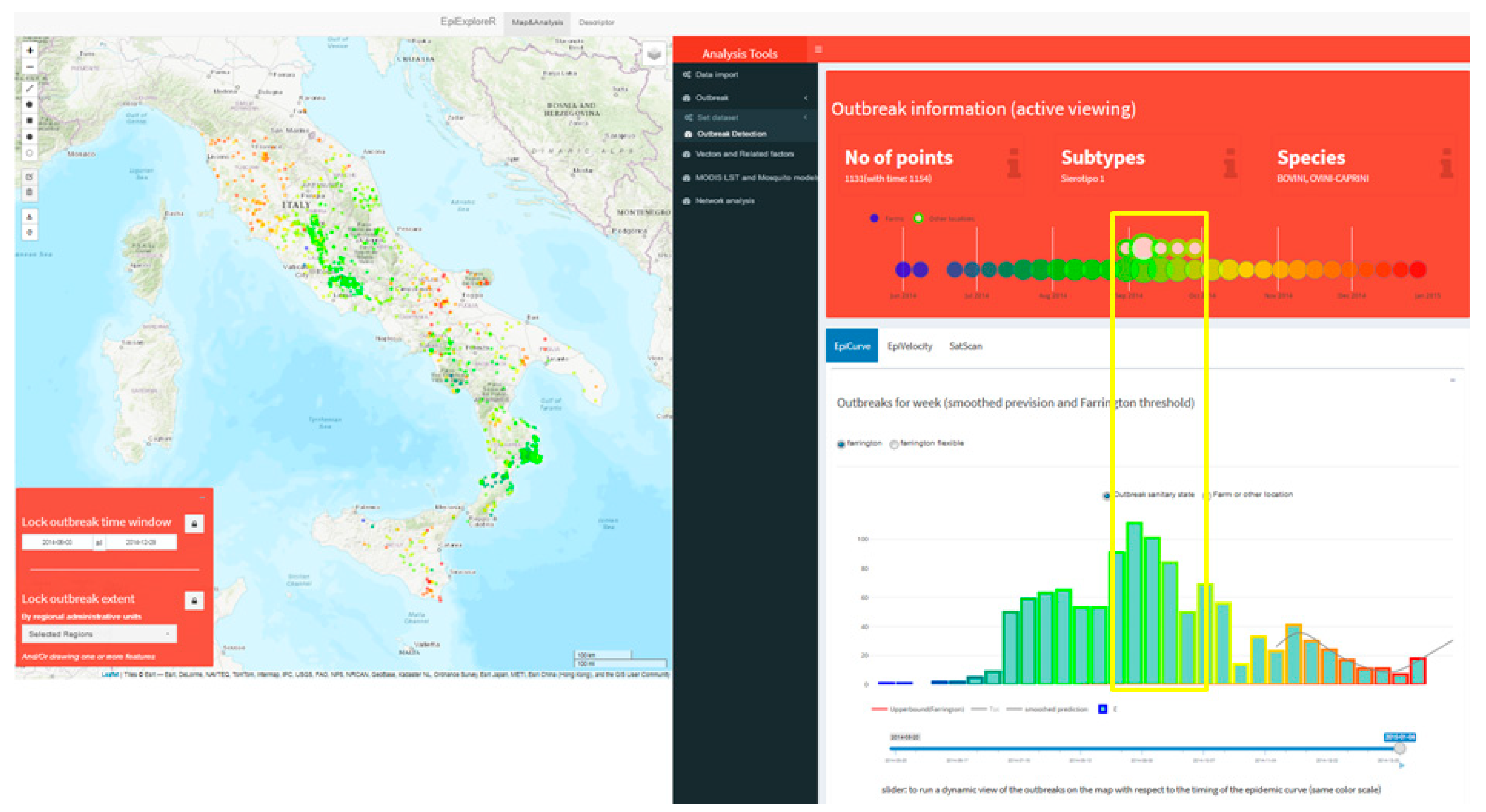Zoom out on the map
This screenshot has width=1486, height=812.
click(x=30, y=67)
